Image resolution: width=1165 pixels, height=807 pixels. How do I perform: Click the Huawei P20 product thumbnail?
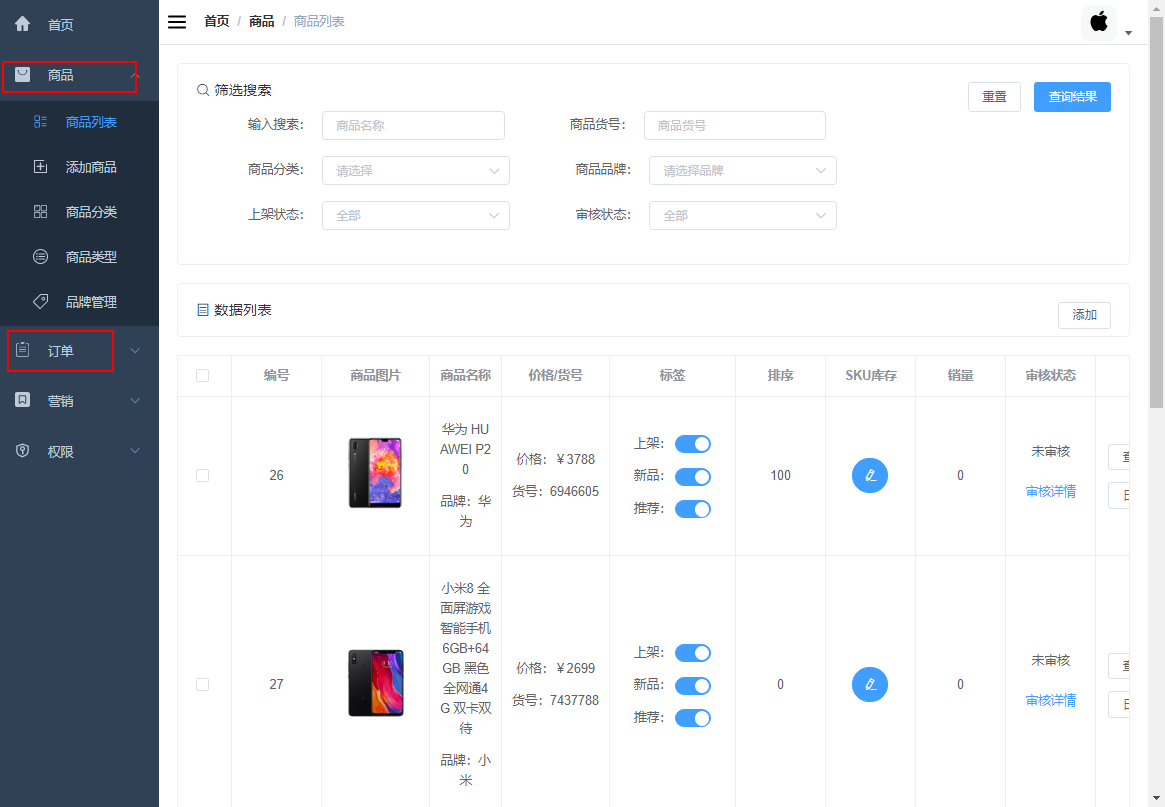pos(375,473)
